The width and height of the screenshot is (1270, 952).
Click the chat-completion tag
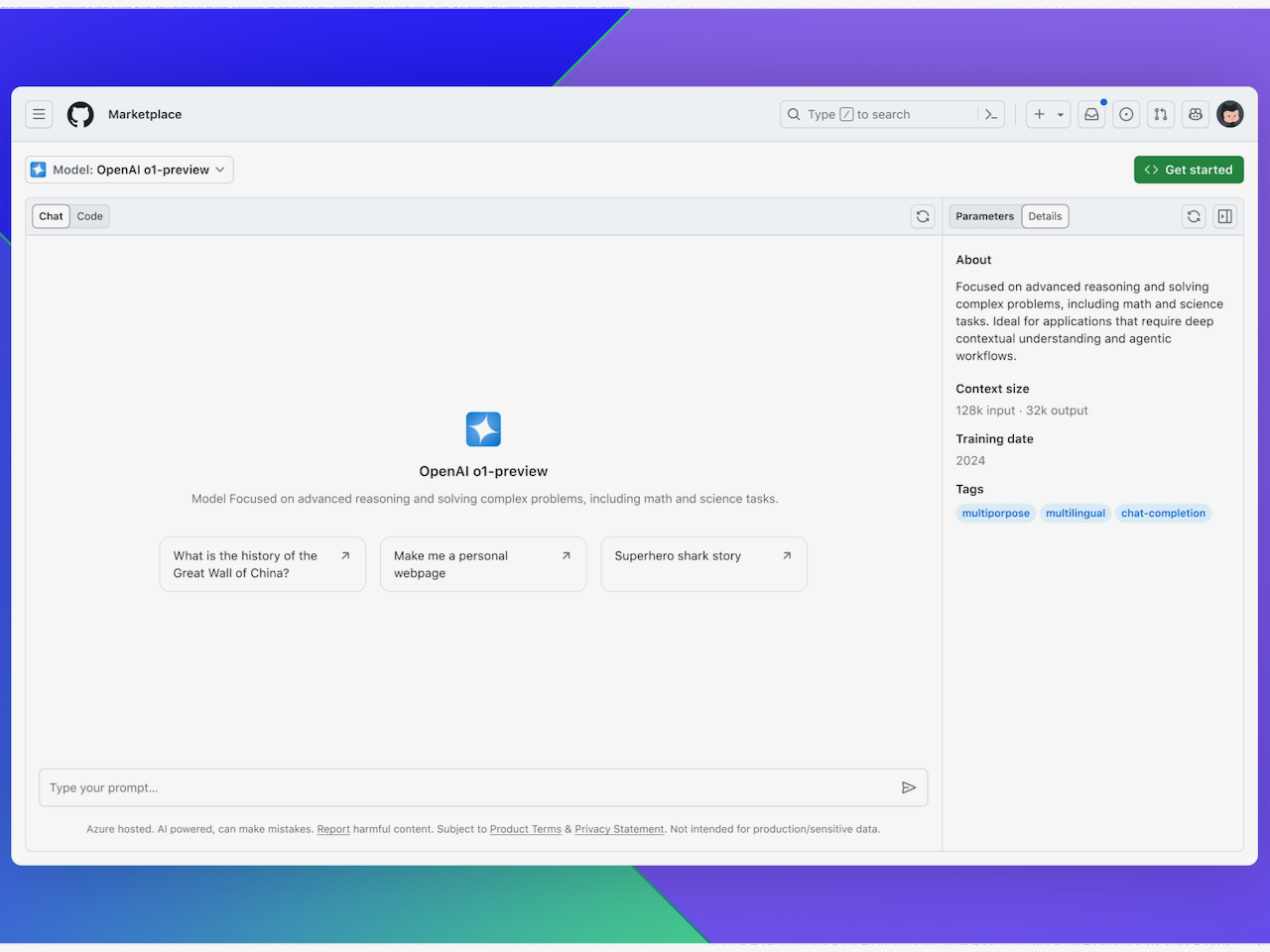pos(1163,513)
